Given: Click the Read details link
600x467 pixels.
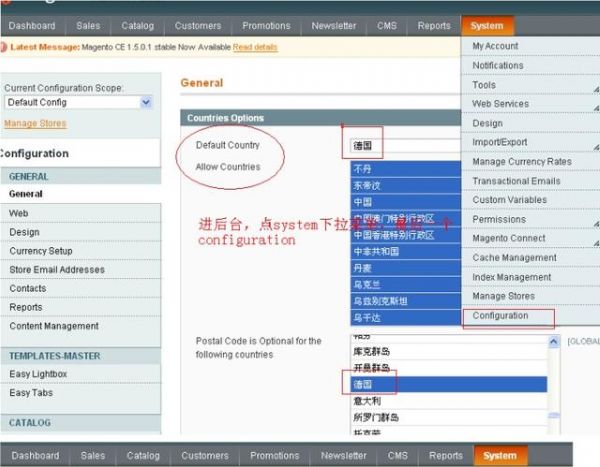Looking at the screenshot, I should pyautogui.click(x=254, y=47).
